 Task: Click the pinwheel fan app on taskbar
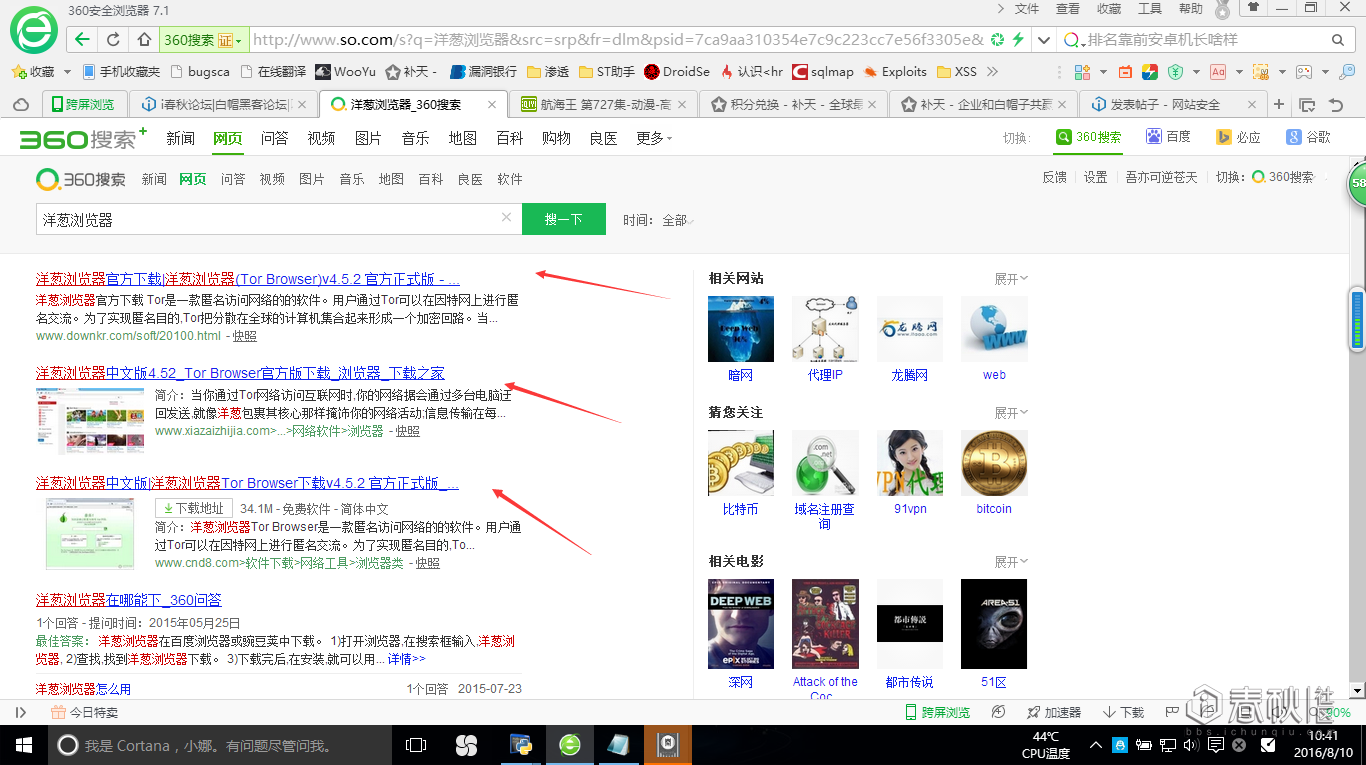[x=466, y=745]
